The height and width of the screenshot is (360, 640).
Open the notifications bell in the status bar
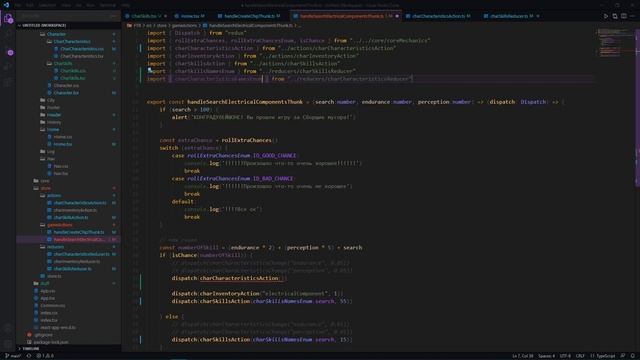[633, 356]
